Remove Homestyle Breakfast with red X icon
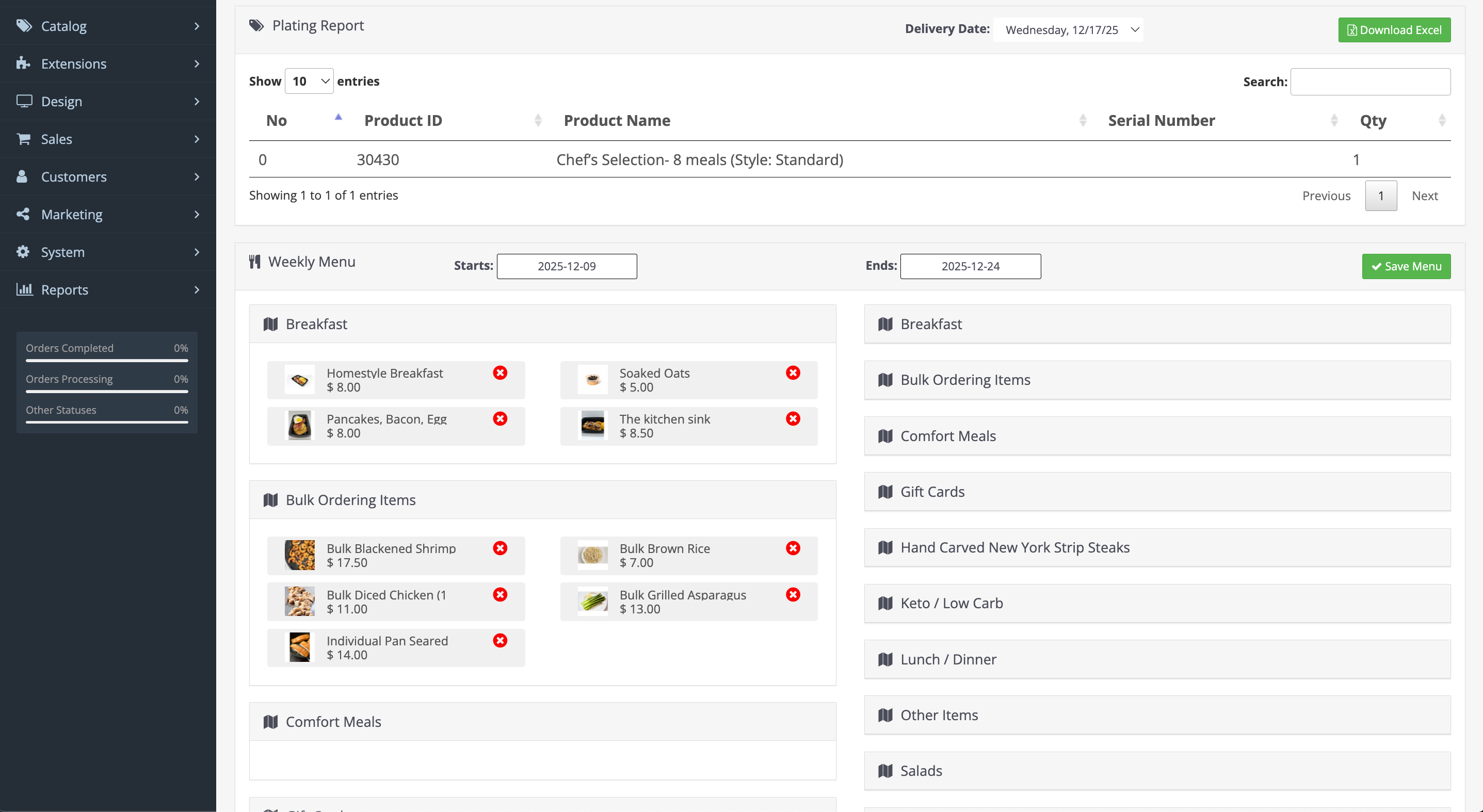The width and height of the screenshot is (1483, 812). (x=499, y=373)
